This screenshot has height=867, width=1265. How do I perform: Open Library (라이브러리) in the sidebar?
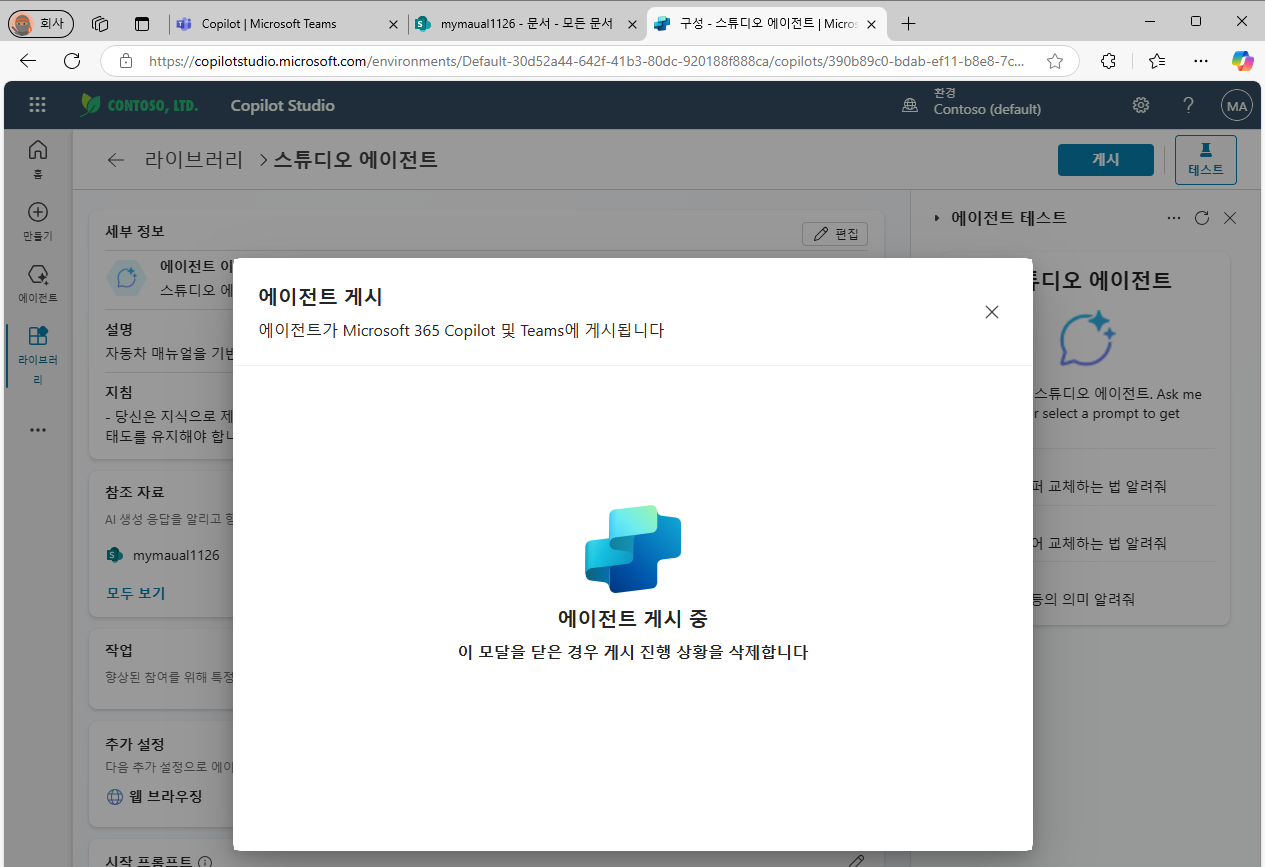coord(38,355)
